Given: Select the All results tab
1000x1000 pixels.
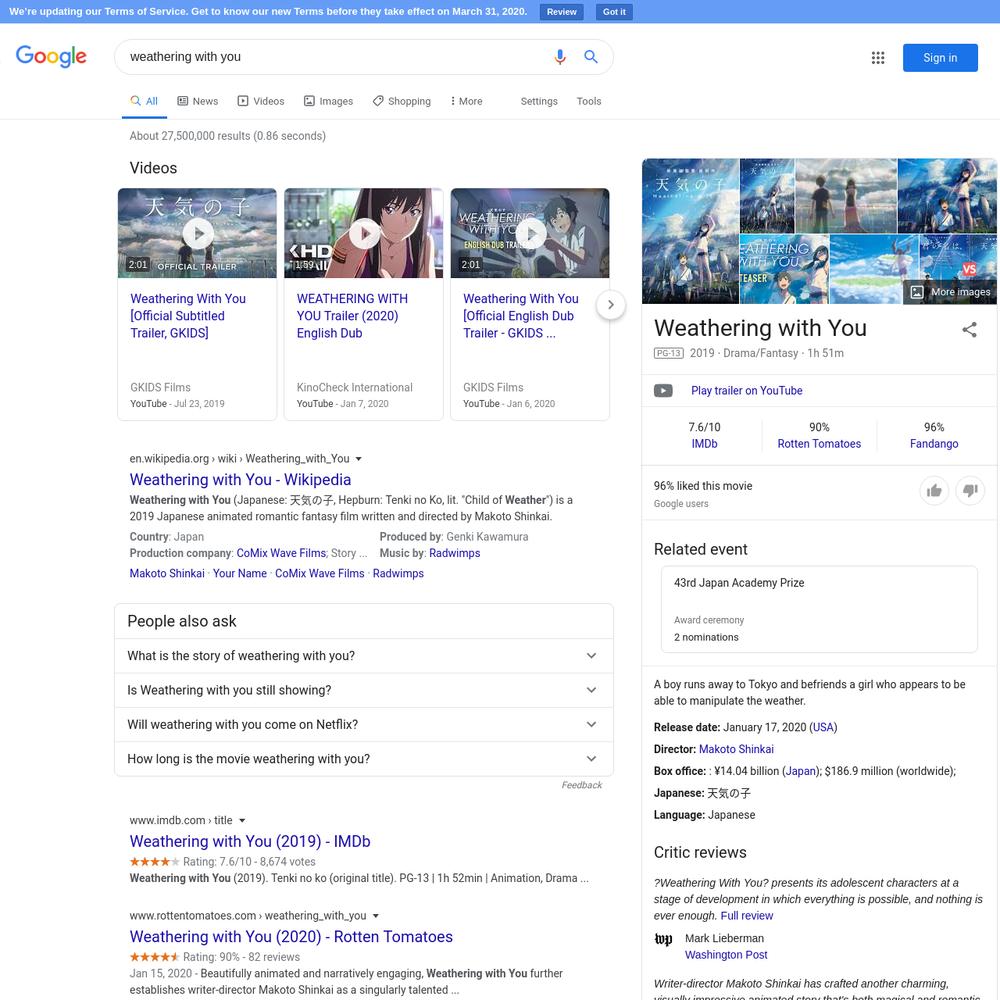Looking at the screenshot, I should click(x=144, y=101).
